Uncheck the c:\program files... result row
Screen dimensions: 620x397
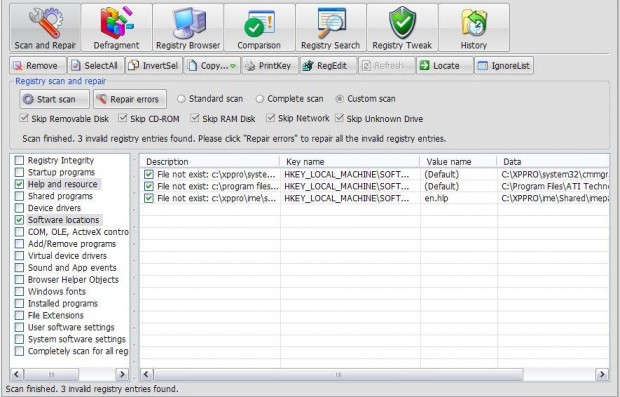click(x=149, y=186)
